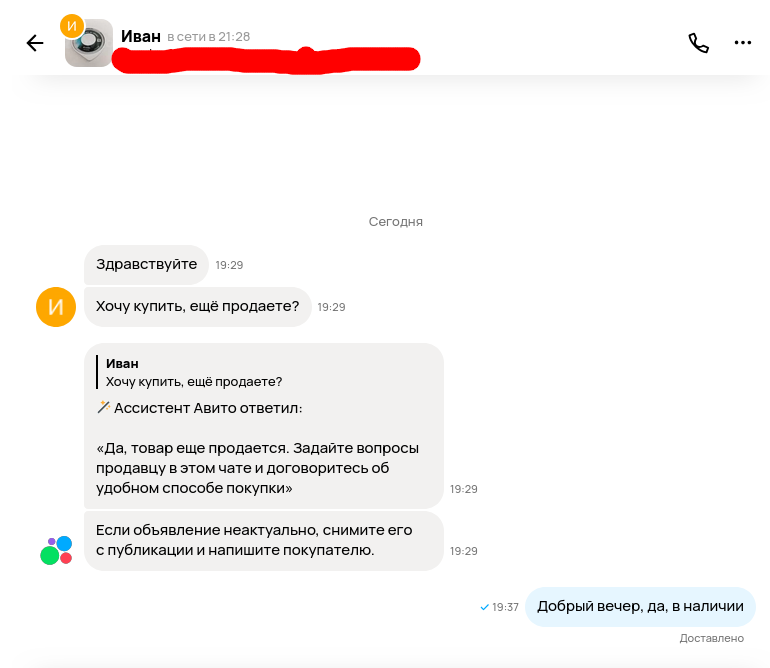Open the listing thumbnail in the chat header
770x668 pixels.
click(90, 44)
